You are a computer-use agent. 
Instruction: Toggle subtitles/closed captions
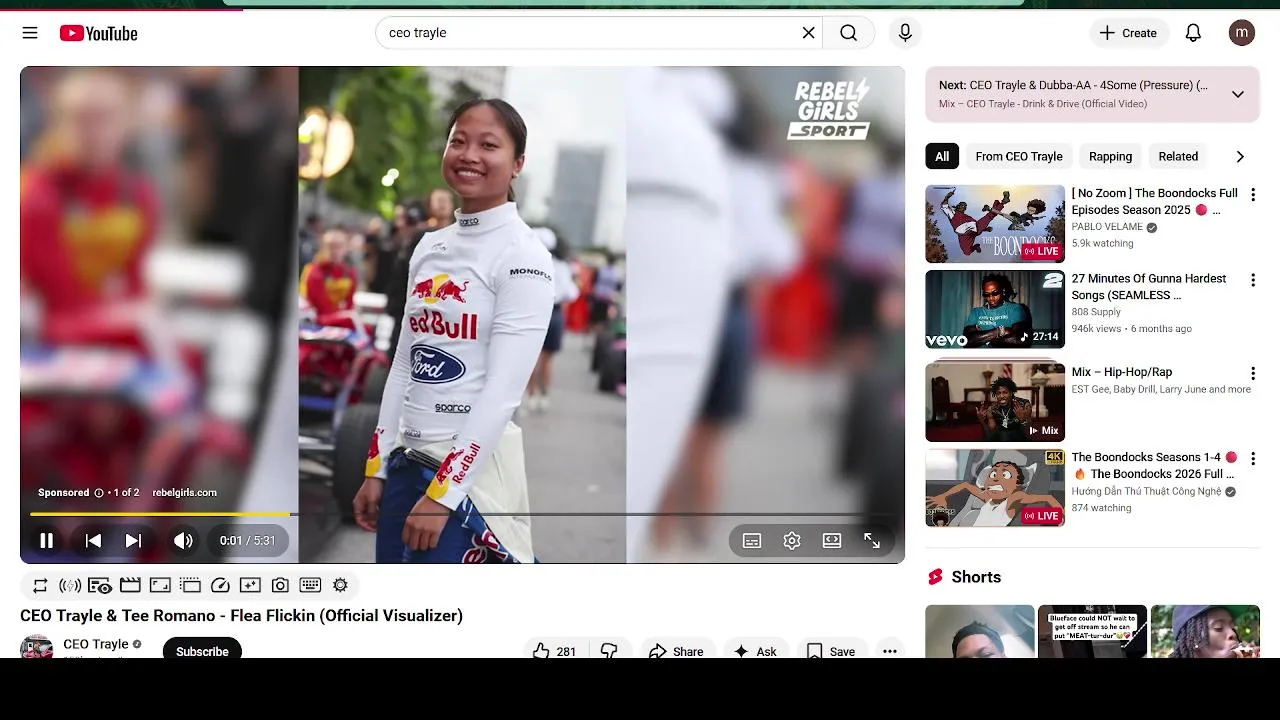(x=752, y=540)
